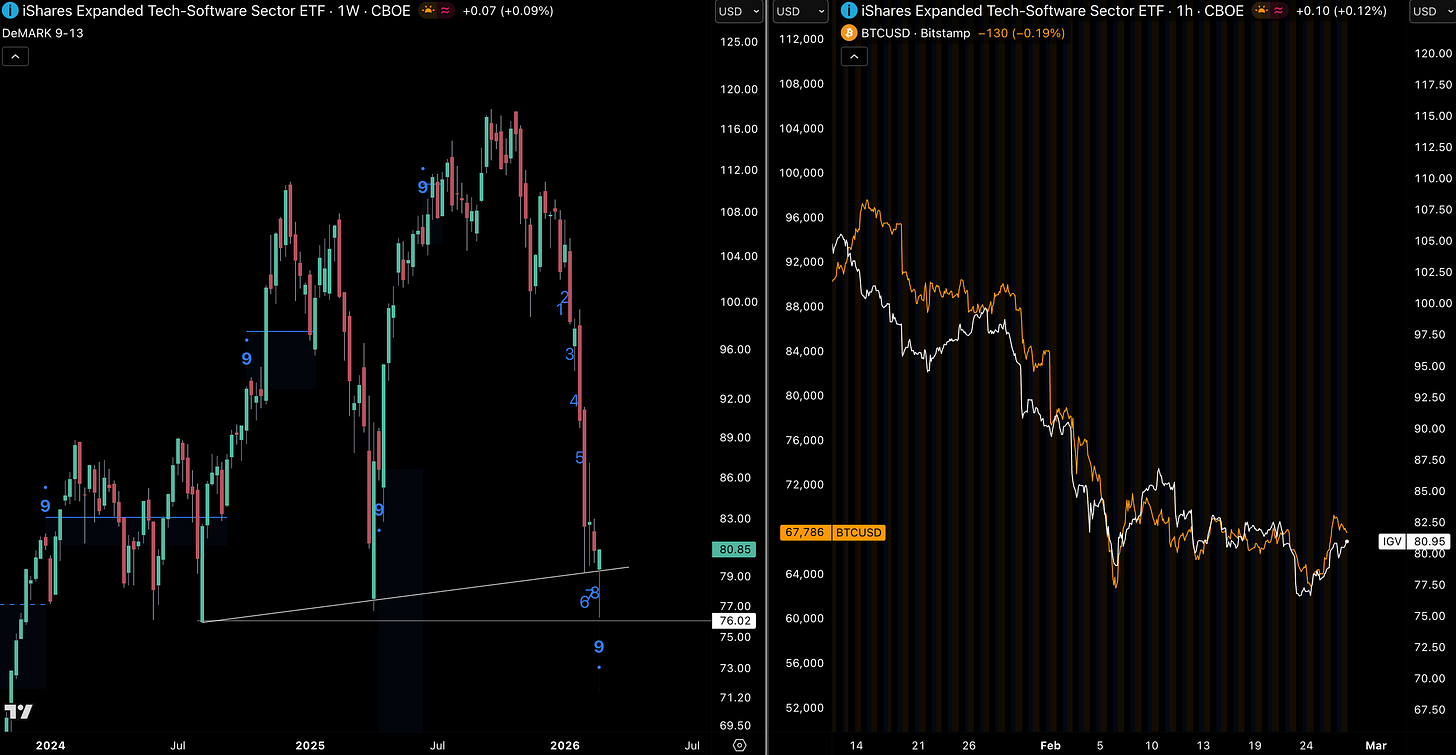This screenshot has width=1456, height=755.
Task: Select the weekly iShares Expanded Tech-Software ETF title
Action: tap(216, 11)
